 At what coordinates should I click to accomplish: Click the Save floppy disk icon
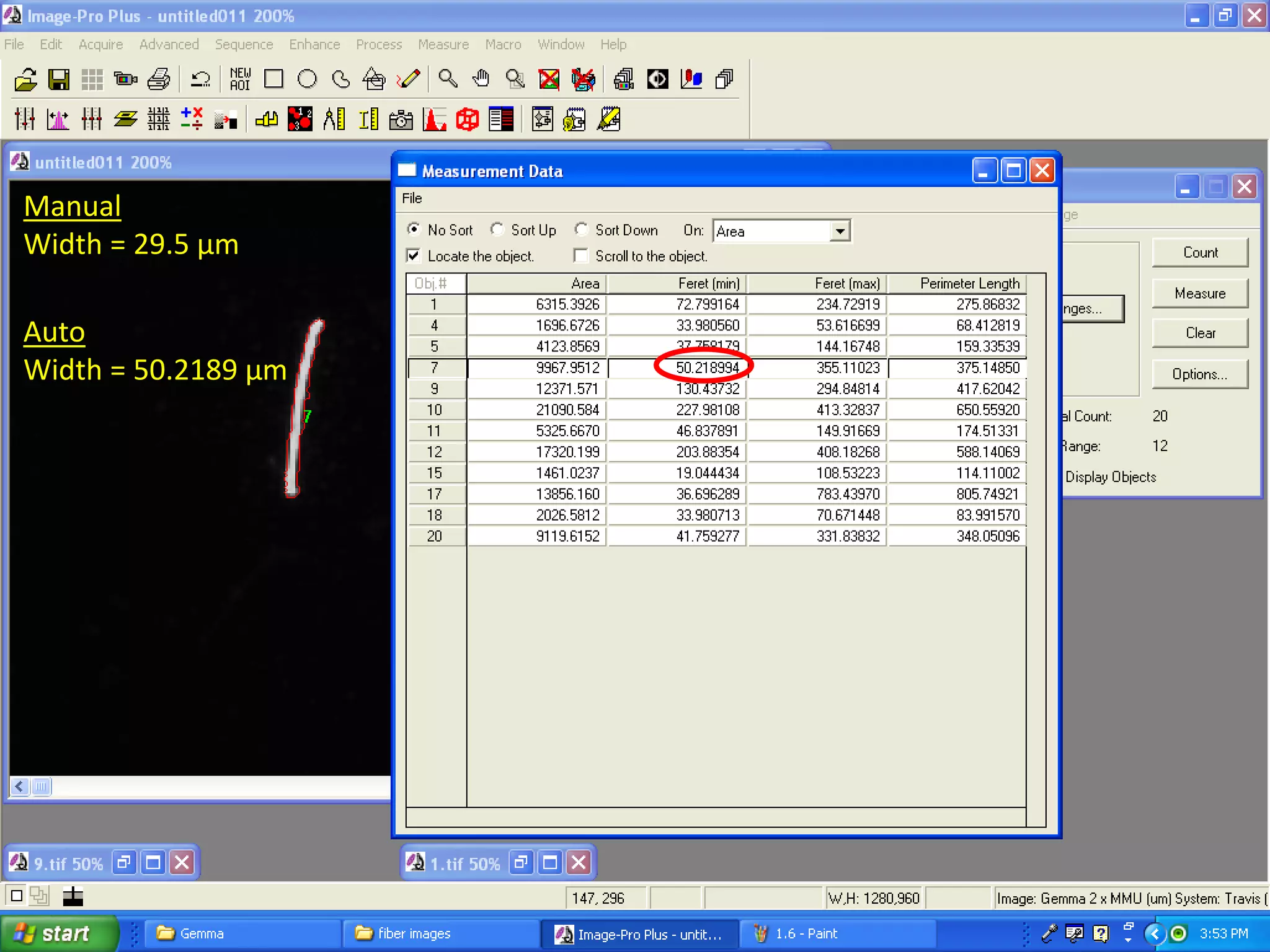59,79
